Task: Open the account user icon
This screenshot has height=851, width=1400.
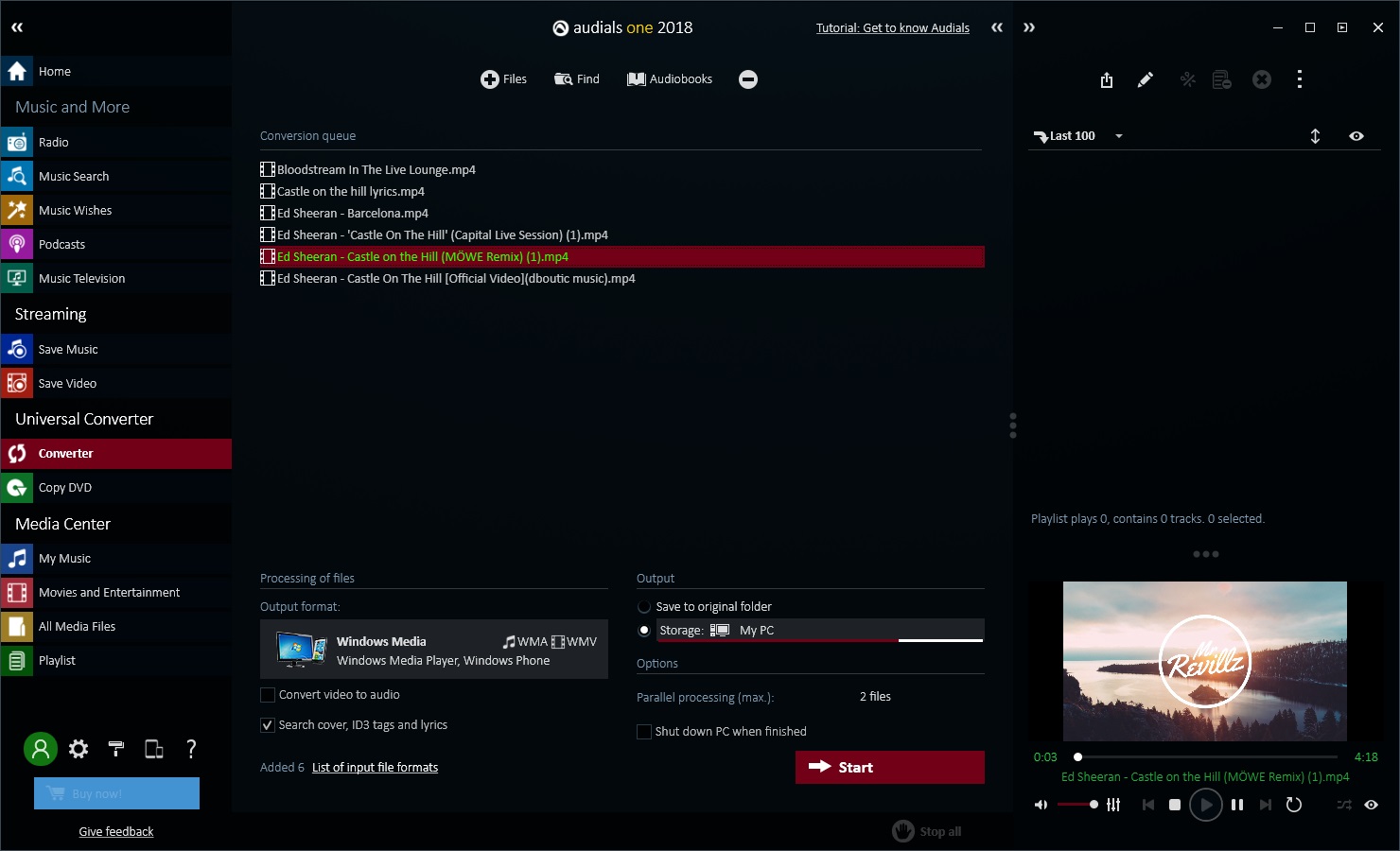Action: point(41,749)
